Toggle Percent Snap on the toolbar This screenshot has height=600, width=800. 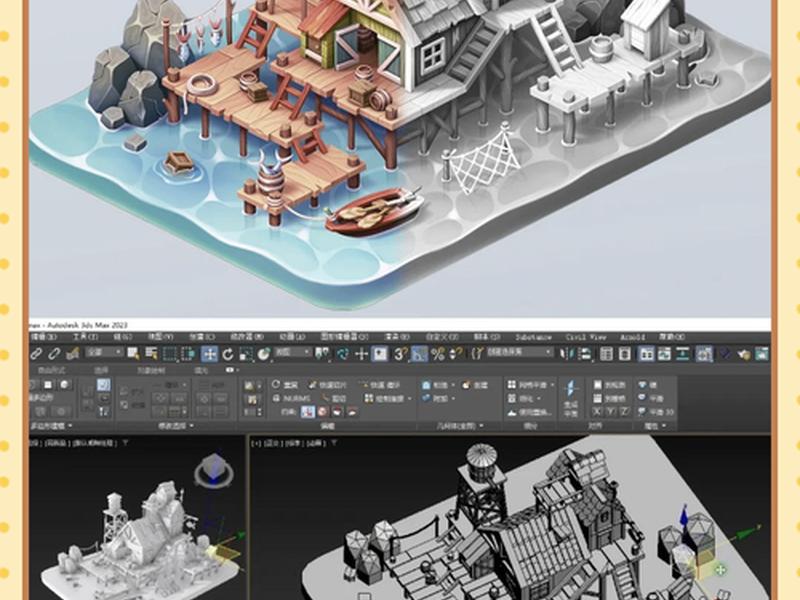pos(438,354)
